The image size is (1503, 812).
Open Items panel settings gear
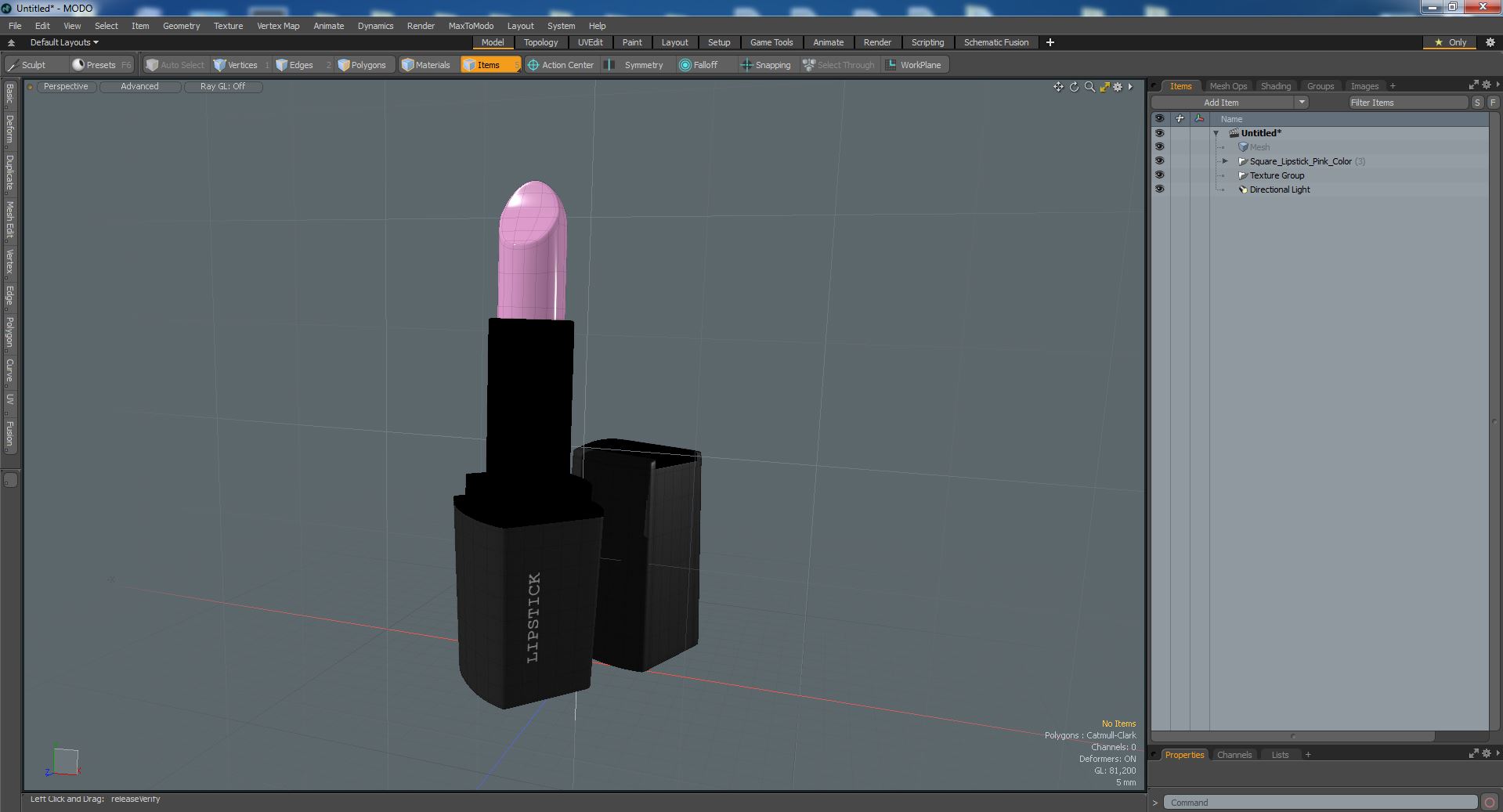(1486, 85)
